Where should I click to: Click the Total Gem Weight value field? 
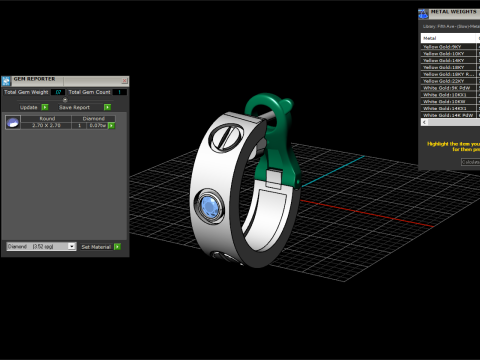[58, 92]
